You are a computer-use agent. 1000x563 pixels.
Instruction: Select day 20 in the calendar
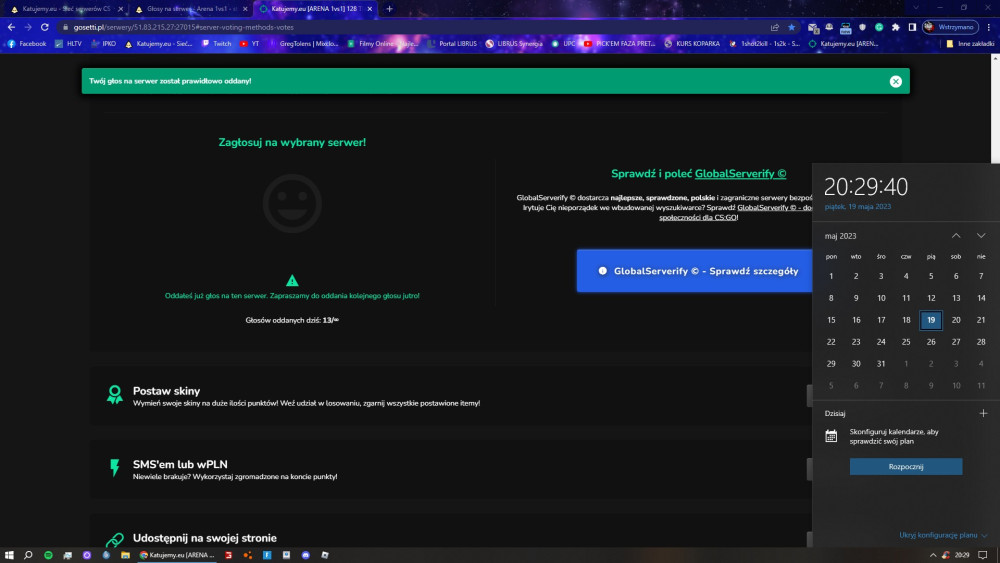956,320
